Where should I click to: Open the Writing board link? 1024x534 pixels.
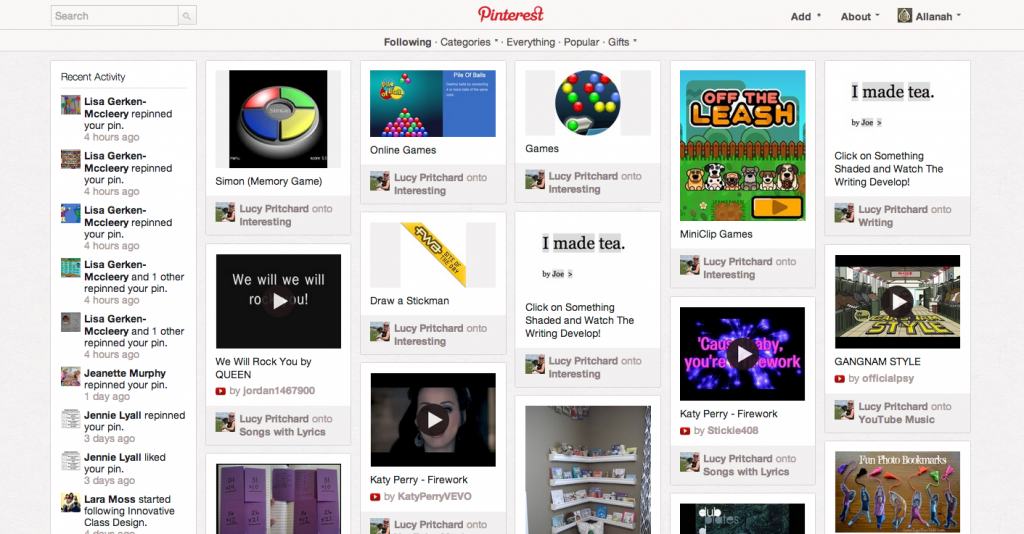[875, 223]
